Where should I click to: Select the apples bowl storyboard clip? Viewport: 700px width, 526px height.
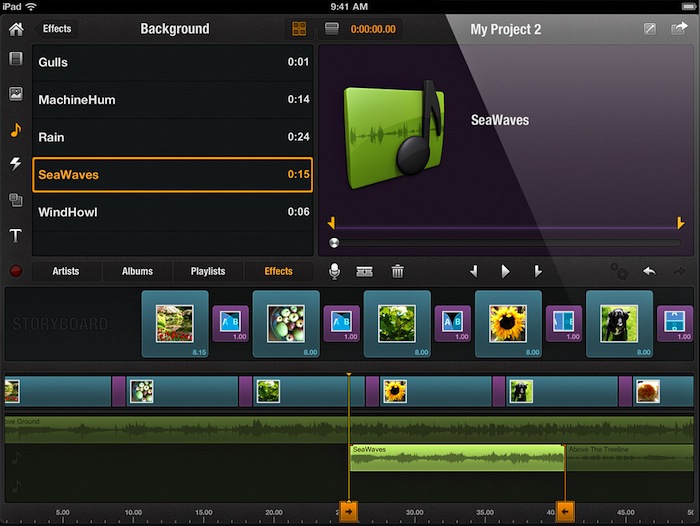(x=286, y=324)
